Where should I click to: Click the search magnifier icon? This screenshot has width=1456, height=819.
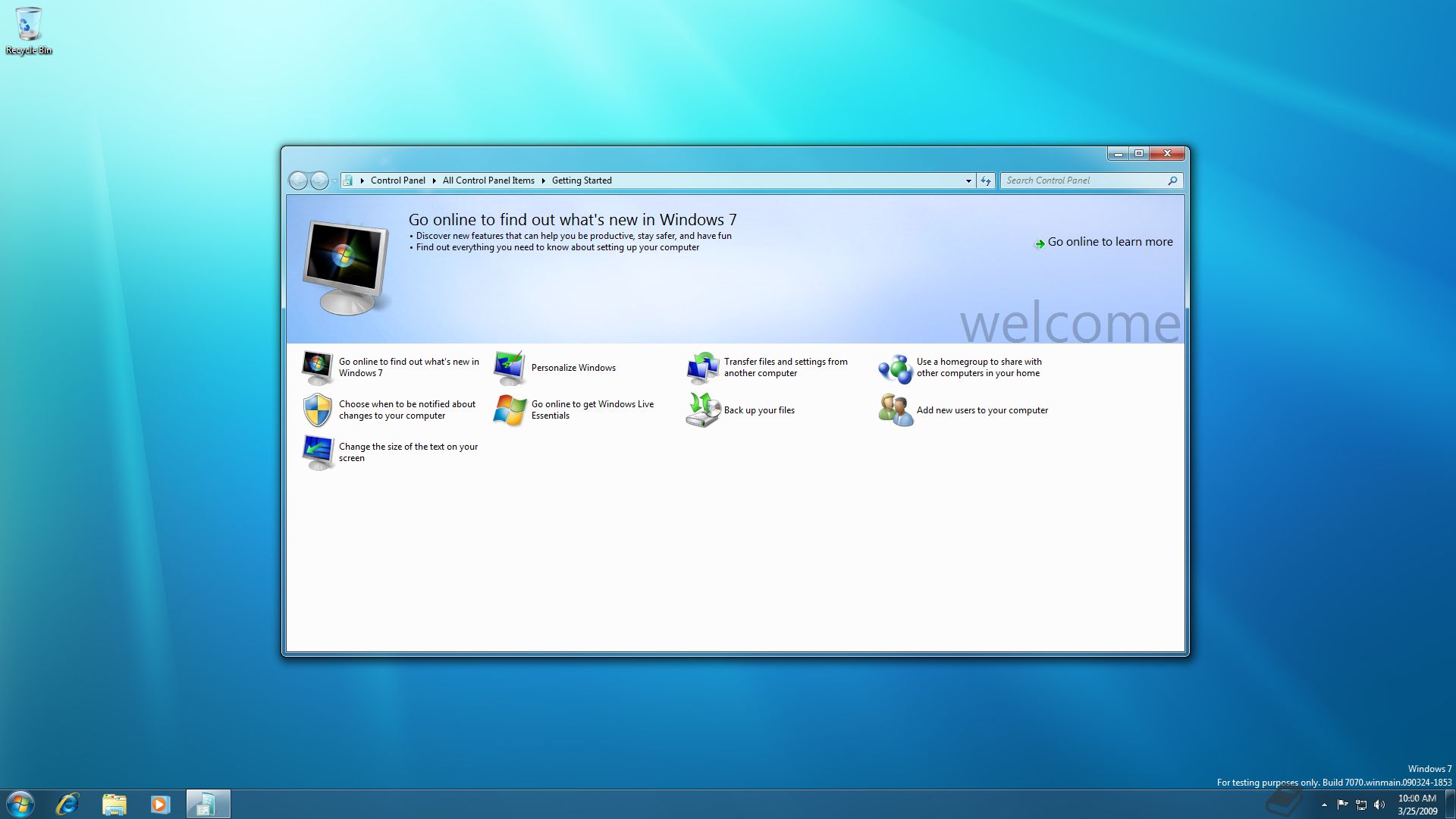click(1172, 180)
